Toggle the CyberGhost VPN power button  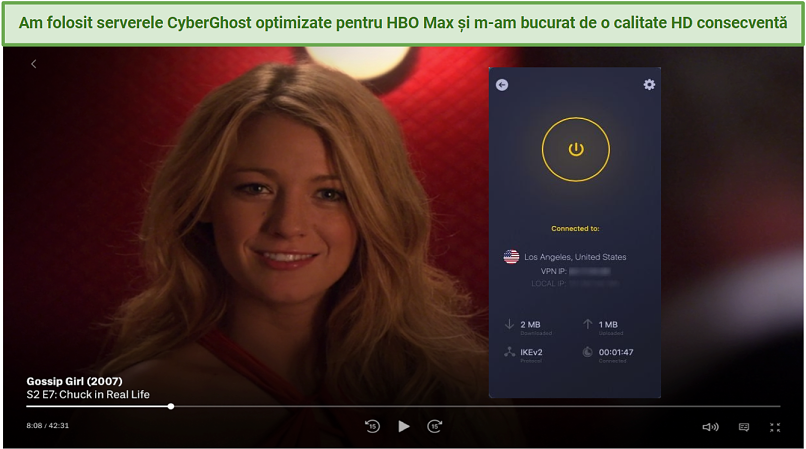click(x=576, y=149)
